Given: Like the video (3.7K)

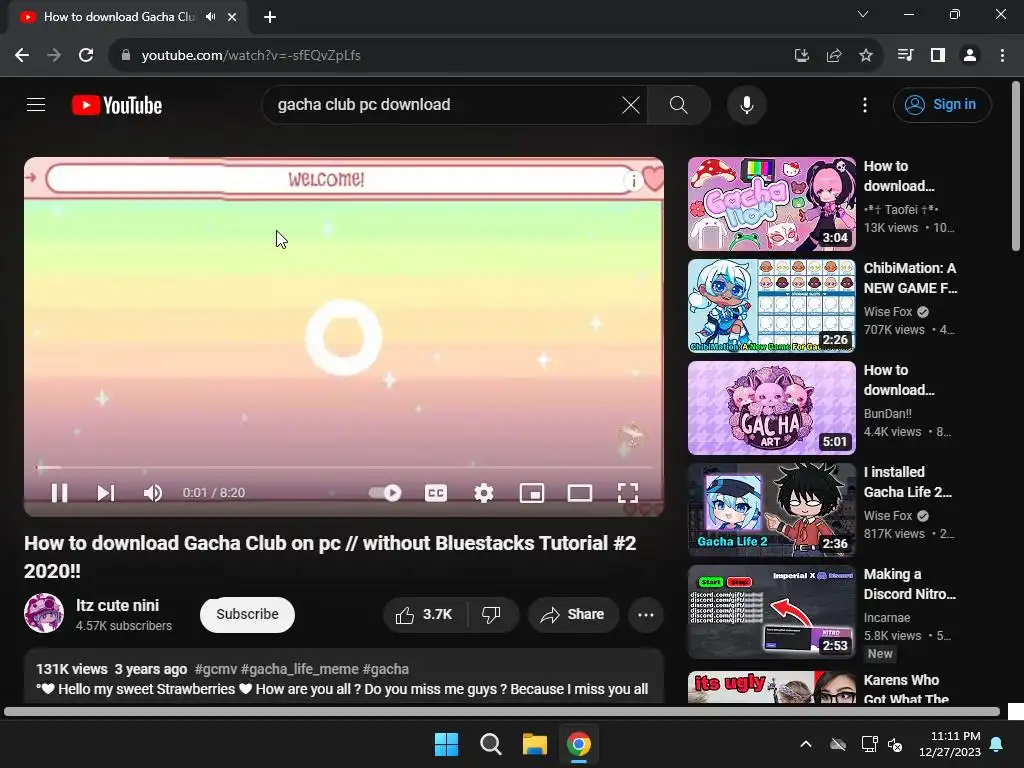Looking at the screenshot, I should click(424, 615).
